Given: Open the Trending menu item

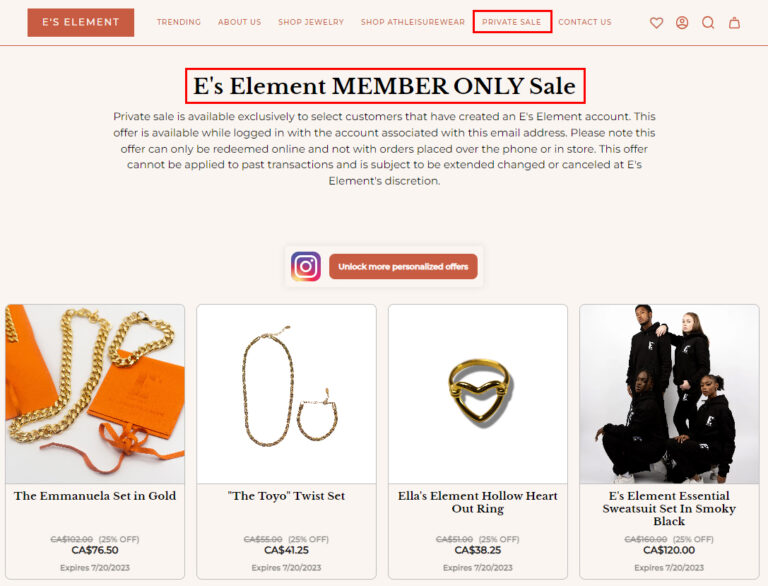Looking at the screenshot, I should pos(179,22).
